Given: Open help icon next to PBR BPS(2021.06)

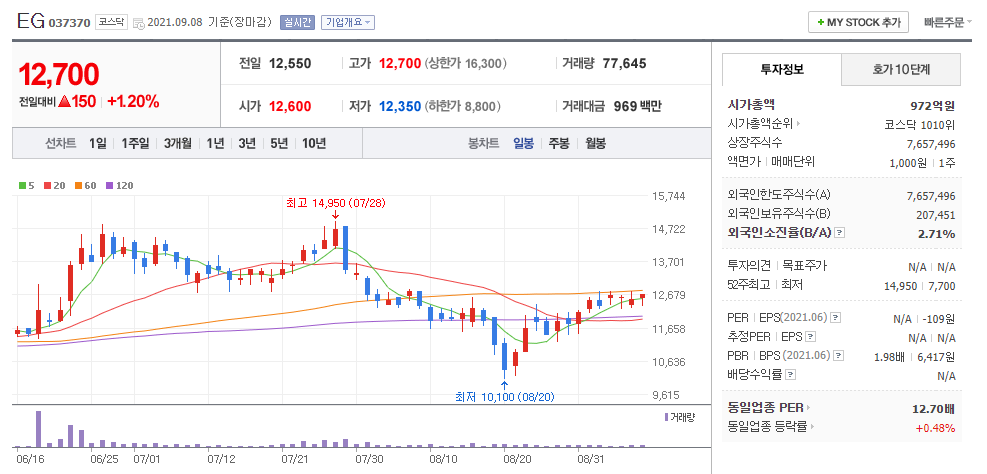Looking at the screenshot, I should click(x=838, y=356).
